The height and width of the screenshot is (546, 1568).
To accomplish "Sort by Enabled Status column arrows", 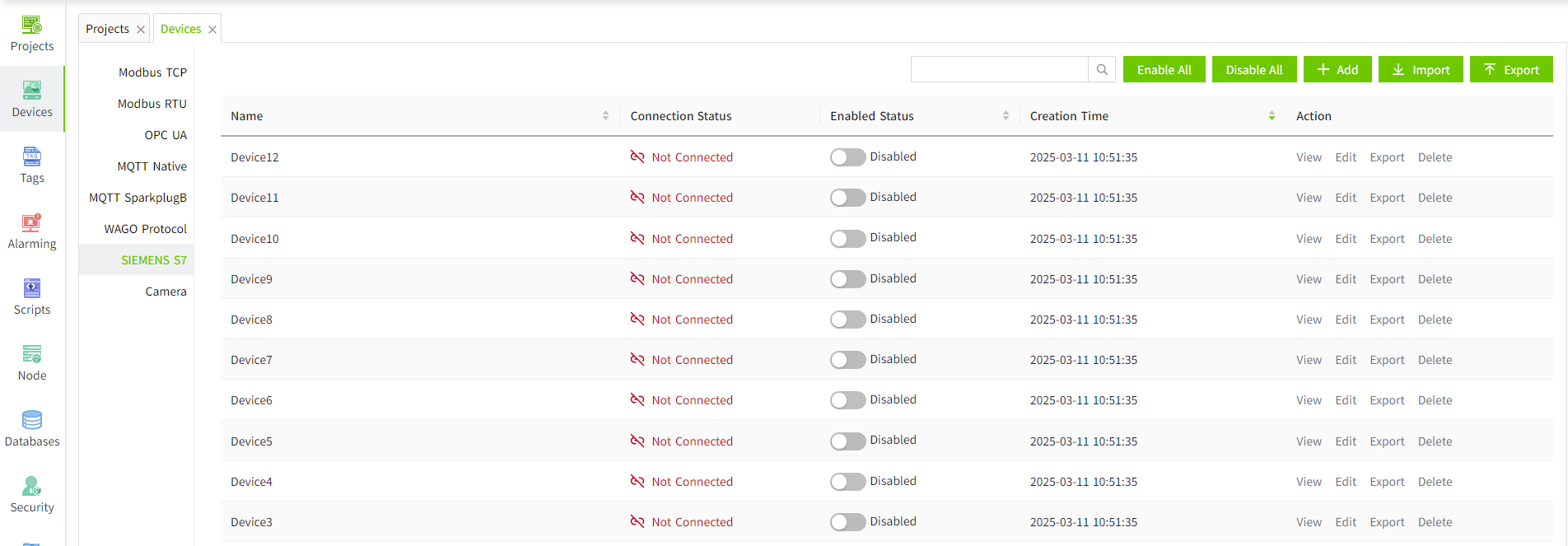I will [1006, 116].
